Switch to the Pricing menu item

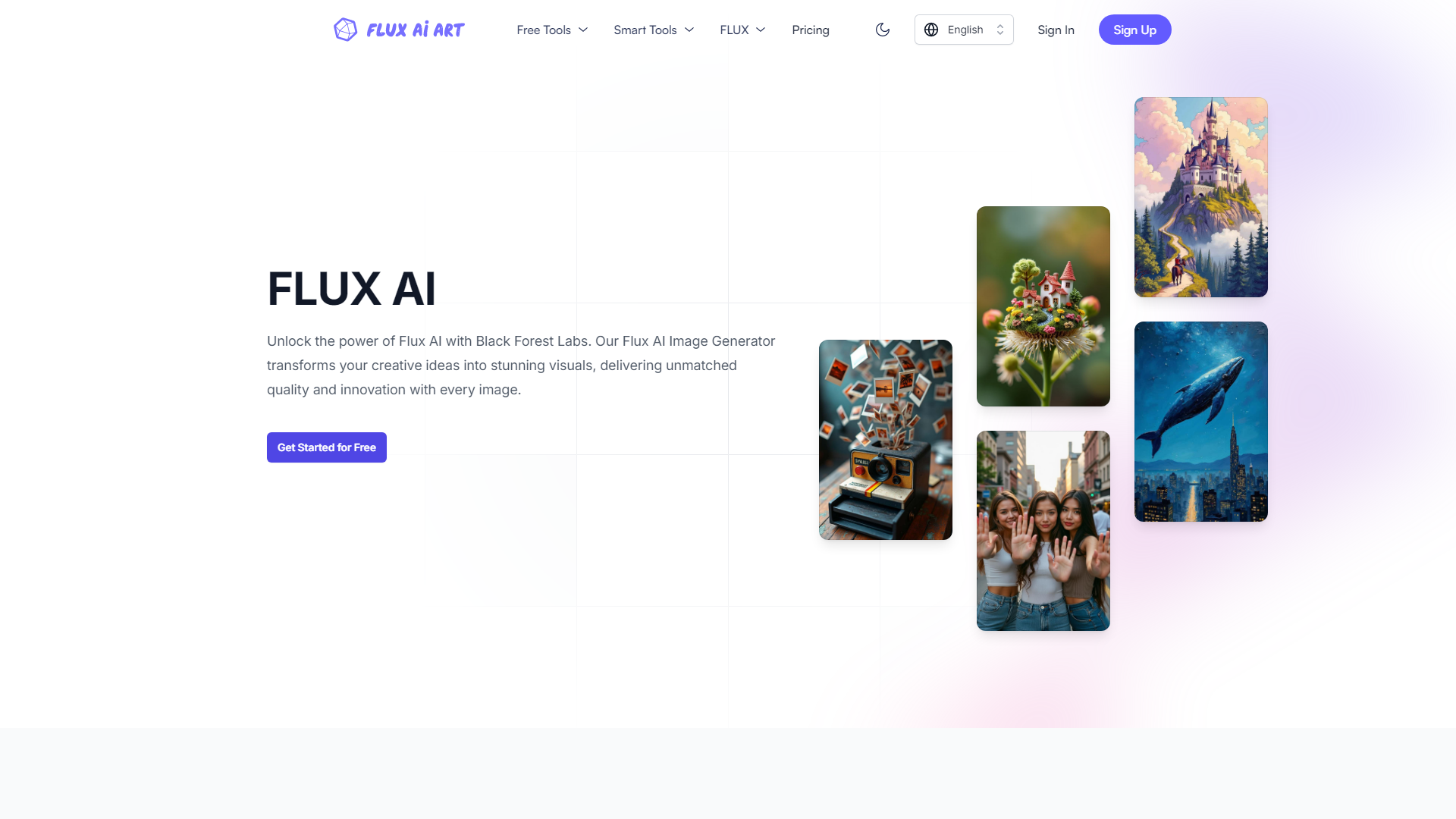point(810,29)
